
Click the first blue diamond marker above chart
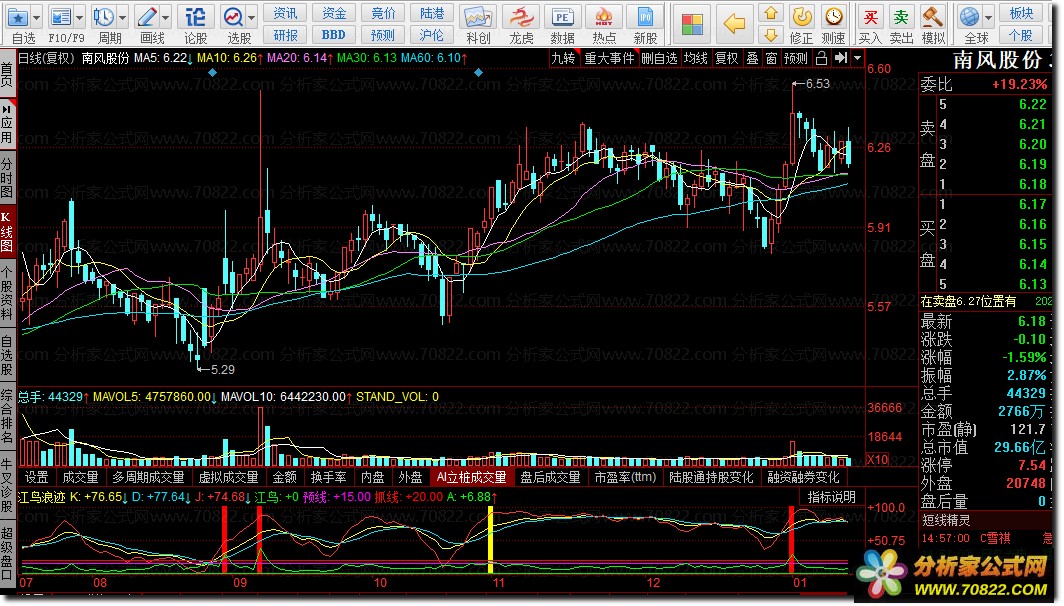[212, 73]
